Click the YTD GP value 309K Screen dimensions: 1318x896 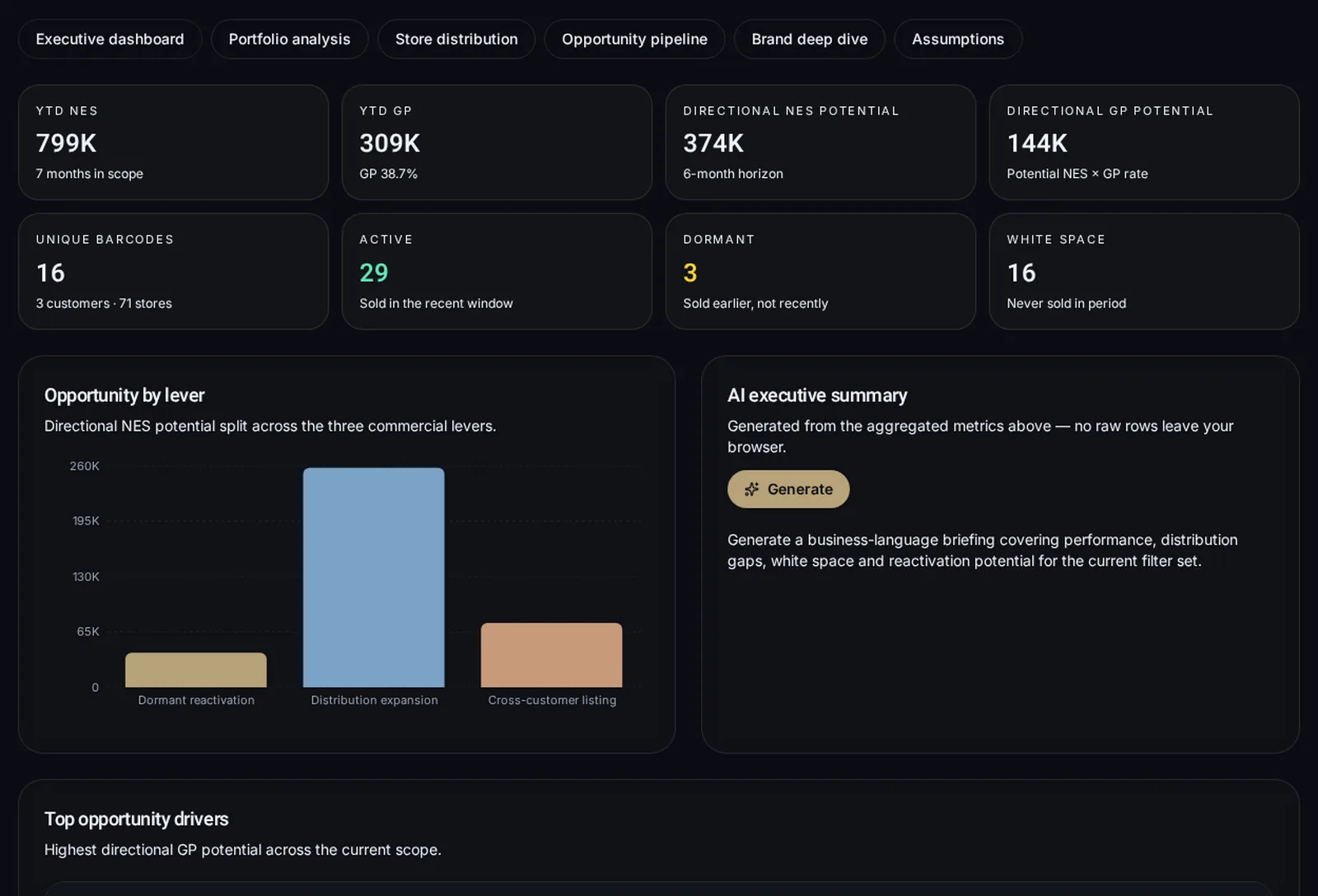coord(390,143)
